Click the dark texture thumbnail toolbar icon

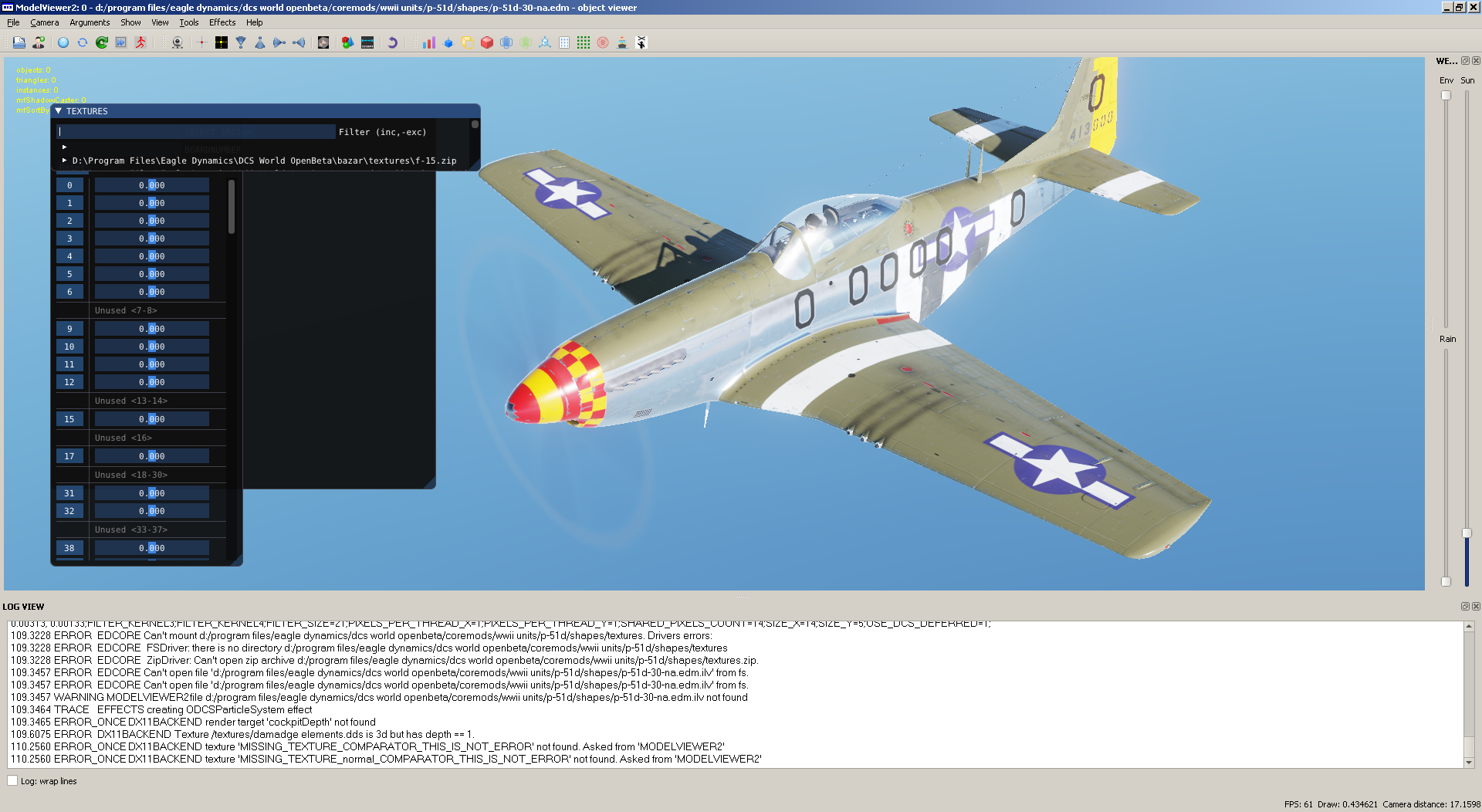[x=323, y=42]
